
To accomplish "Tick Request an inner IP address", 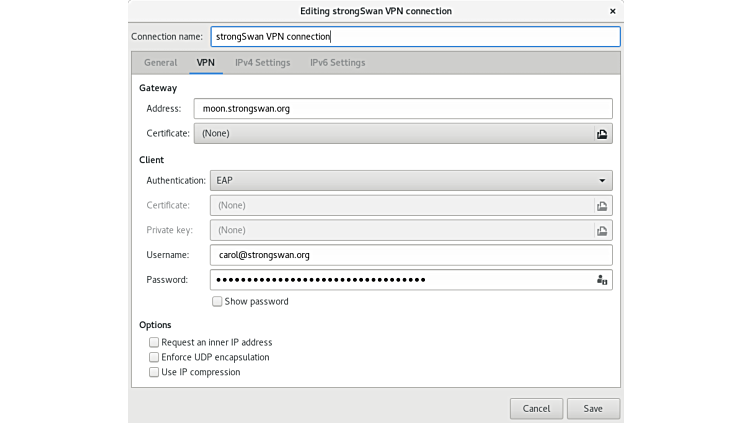I will coord(154,342).
